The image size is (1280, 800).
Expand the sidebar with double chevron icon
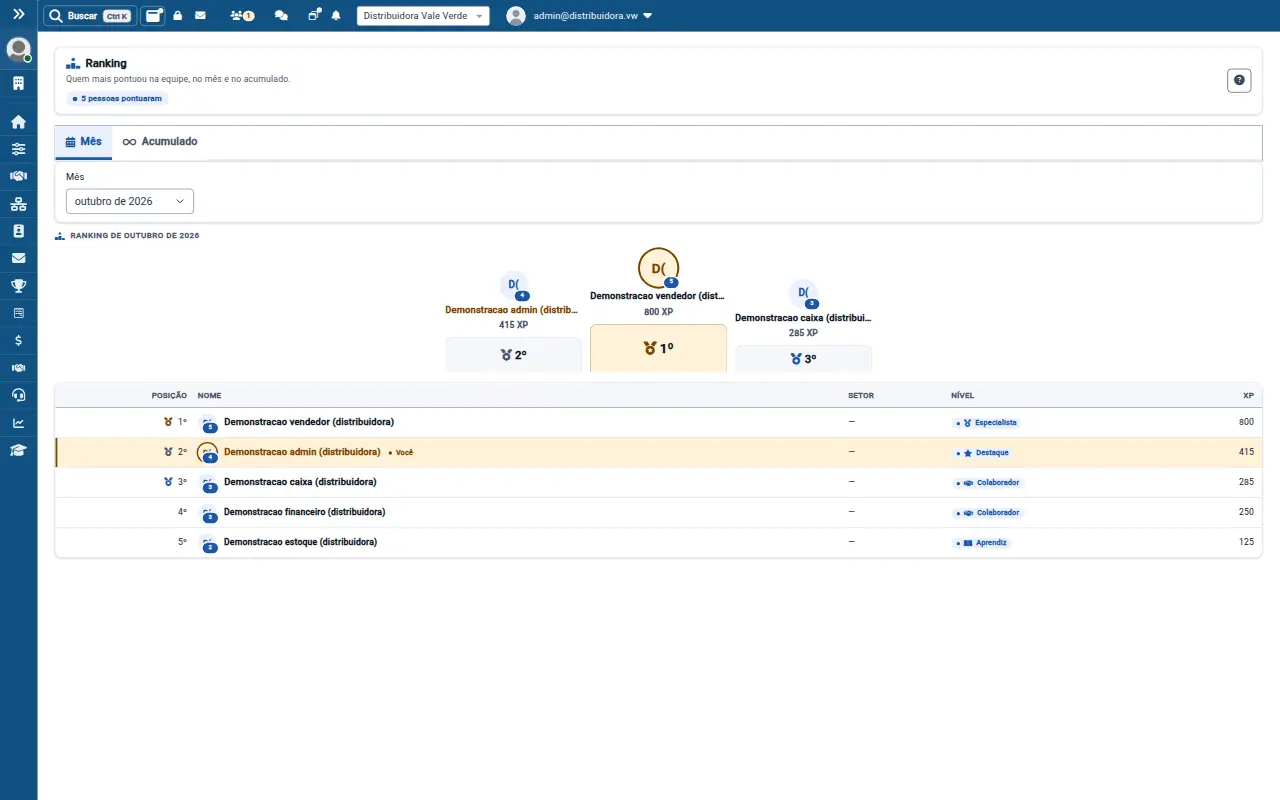point(18,15)
